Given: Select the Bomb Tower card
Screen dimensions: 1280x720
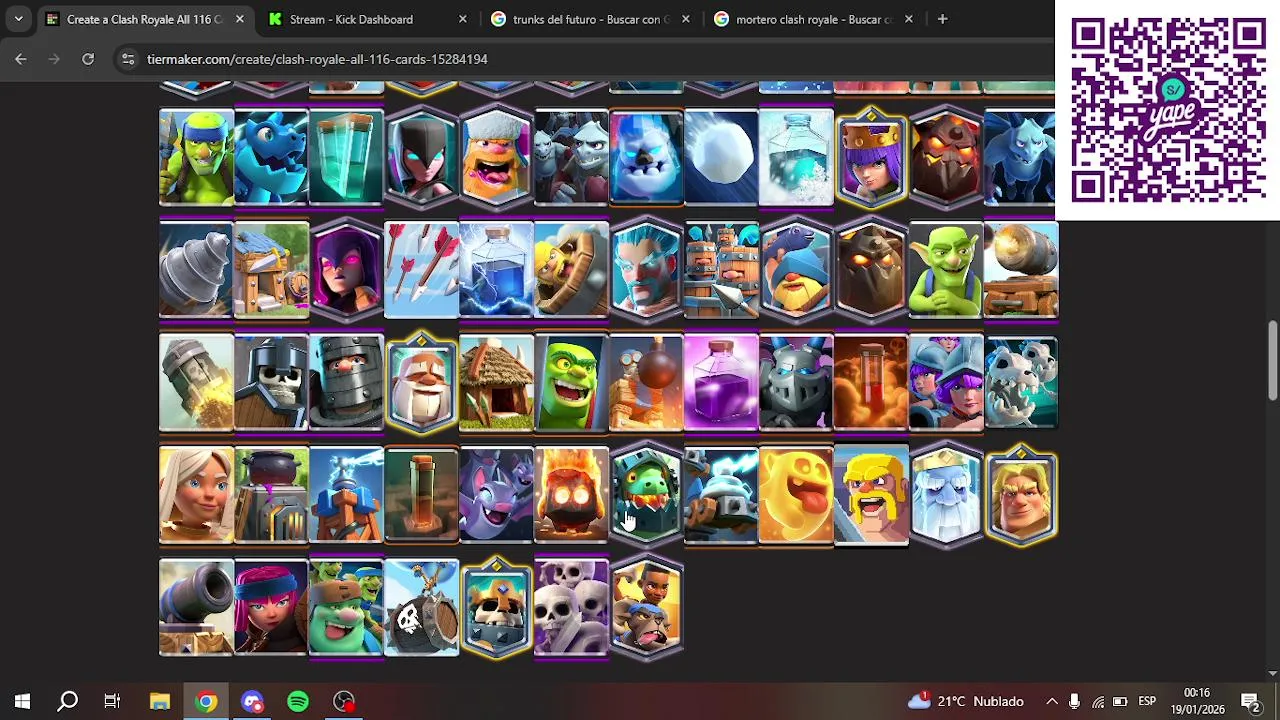Looking at the screenshot, I should tap(646, 382).
